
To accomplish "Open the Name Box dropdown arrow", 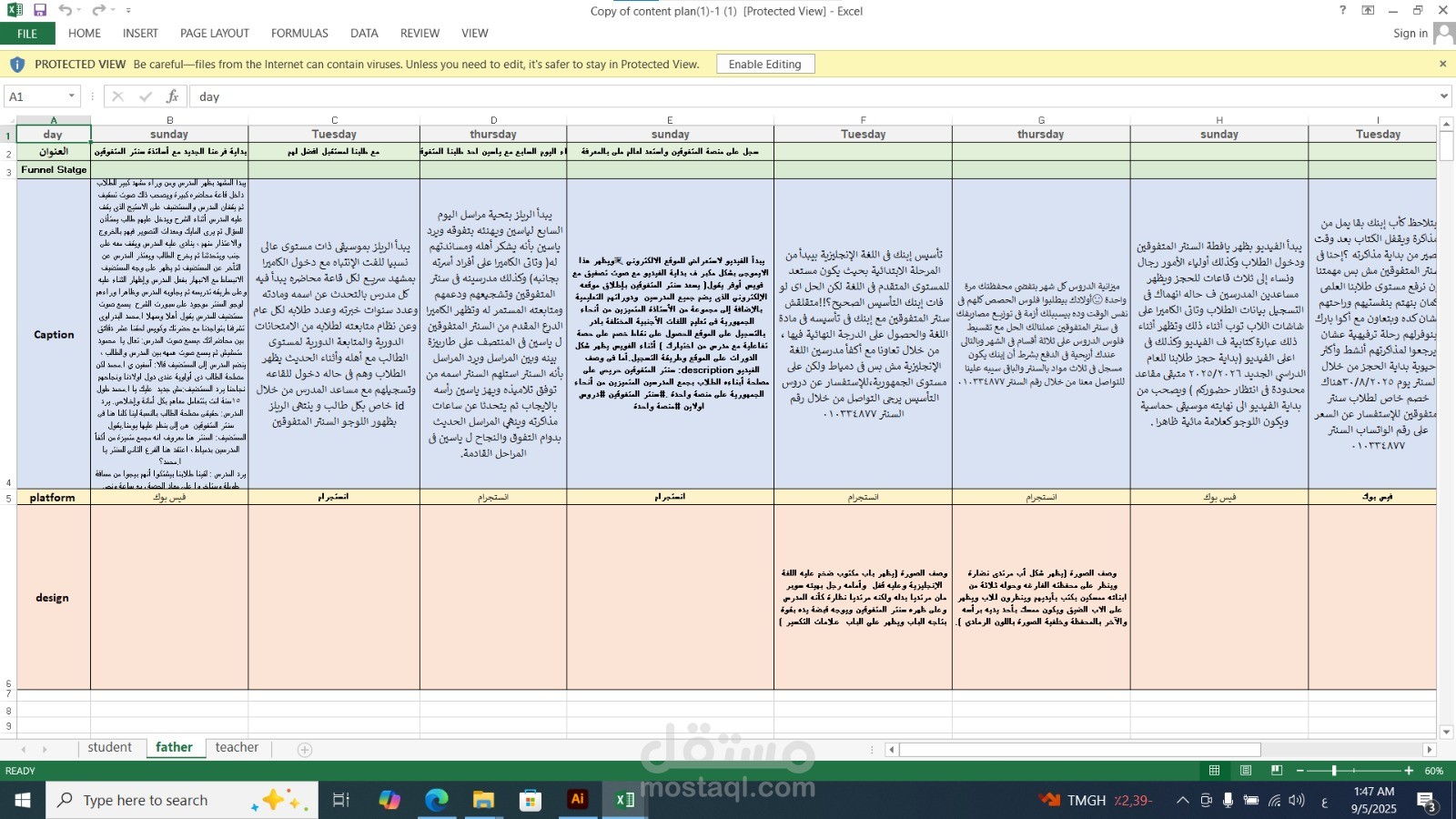I will 72,96.
